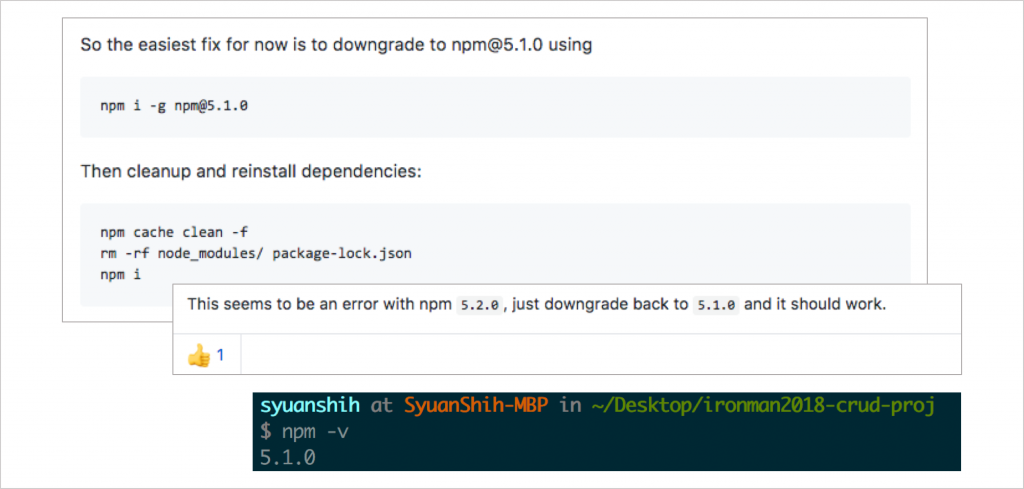
Task: Click the empty reaction bar beside thumbs up
Action: pos(601,355)
